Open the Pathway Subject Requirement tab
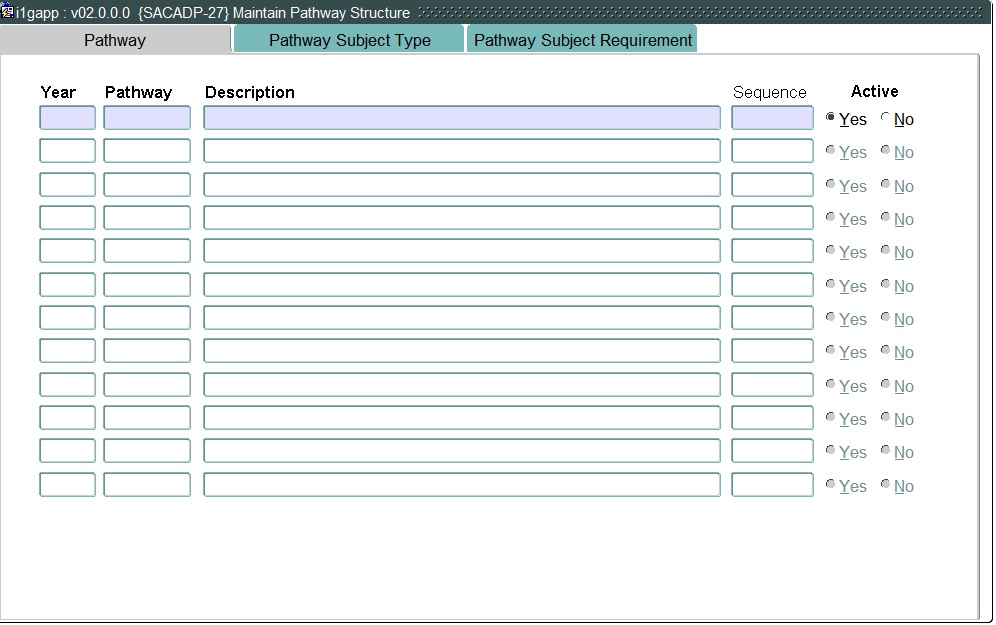The width and height of the screenshot is (996, 625). [x=582, y=40]
